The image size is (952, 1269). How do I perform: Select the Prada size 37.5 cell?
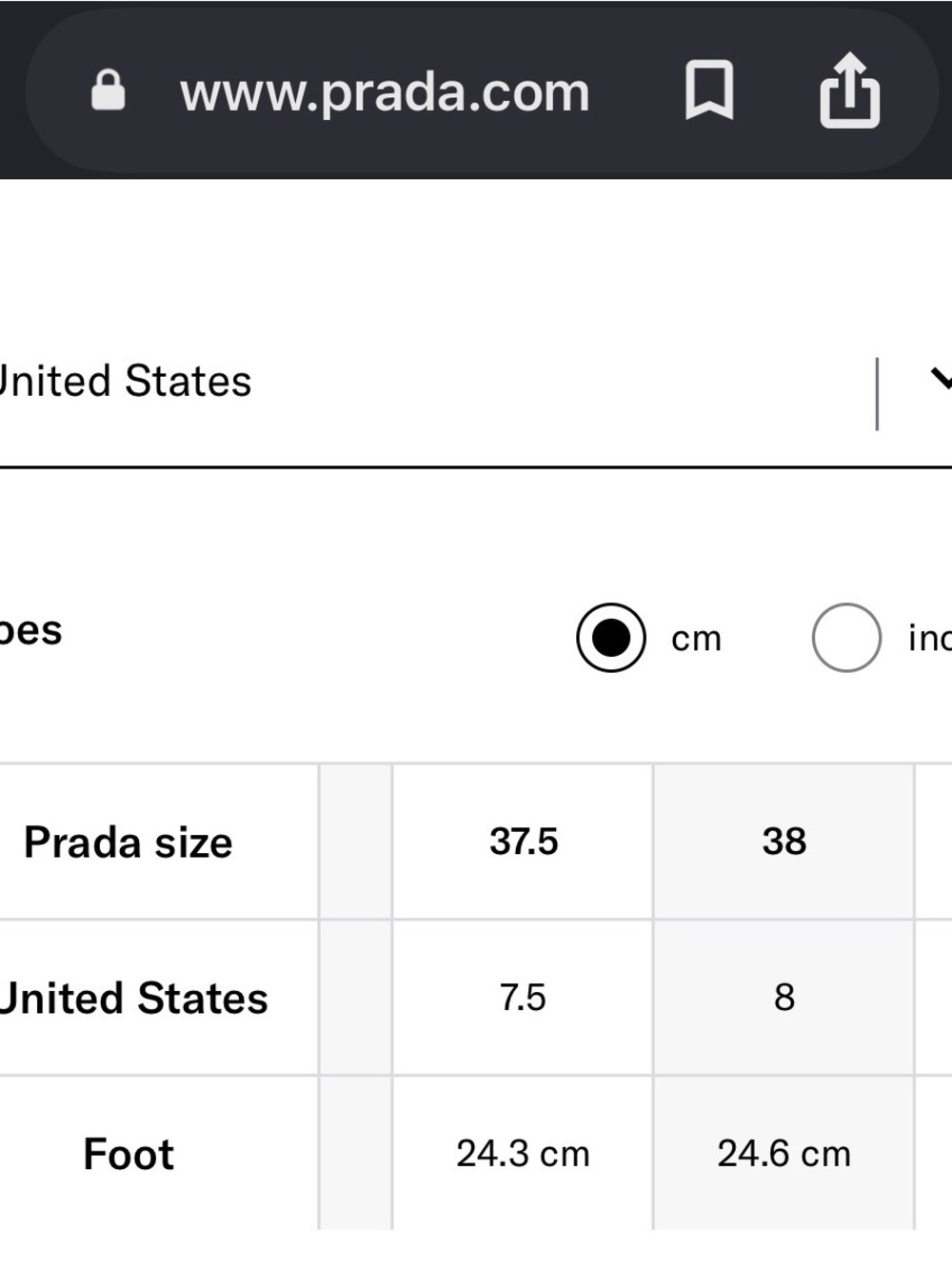click(x=523, y=842)
